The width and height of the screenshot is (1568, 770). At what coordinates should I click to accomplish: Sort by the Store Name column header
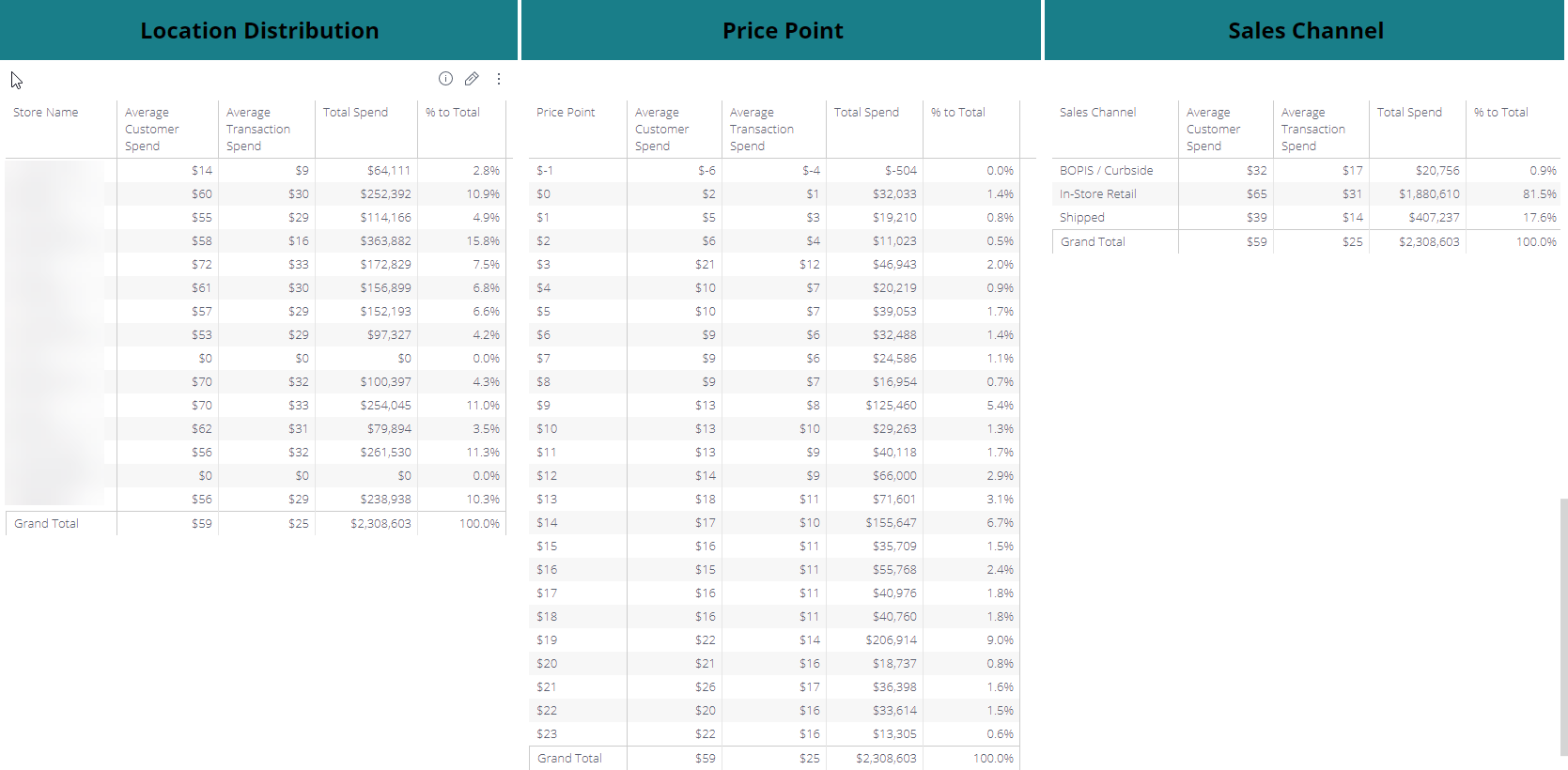[x=46, y=113]
